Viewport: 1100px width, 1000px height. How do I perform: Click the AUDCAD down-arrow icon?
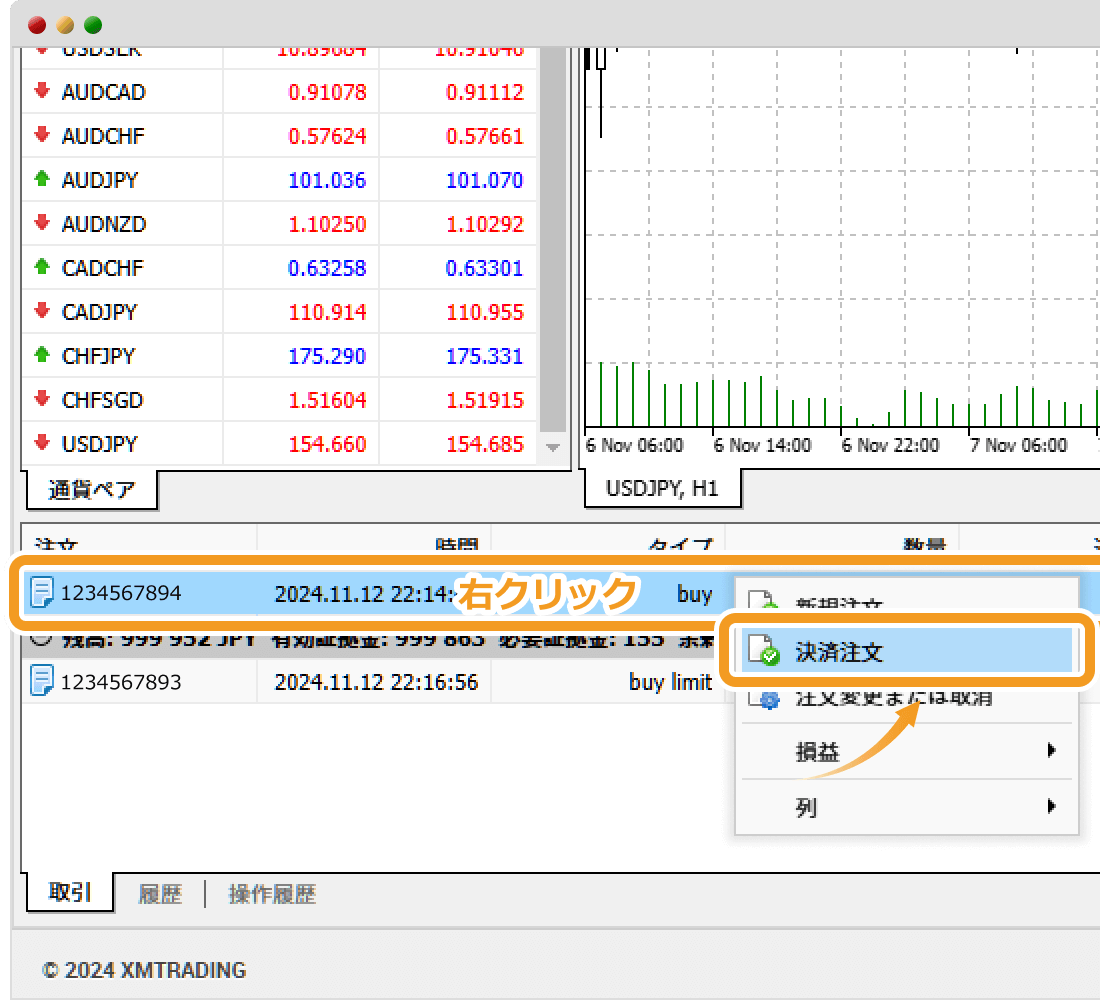42,91
